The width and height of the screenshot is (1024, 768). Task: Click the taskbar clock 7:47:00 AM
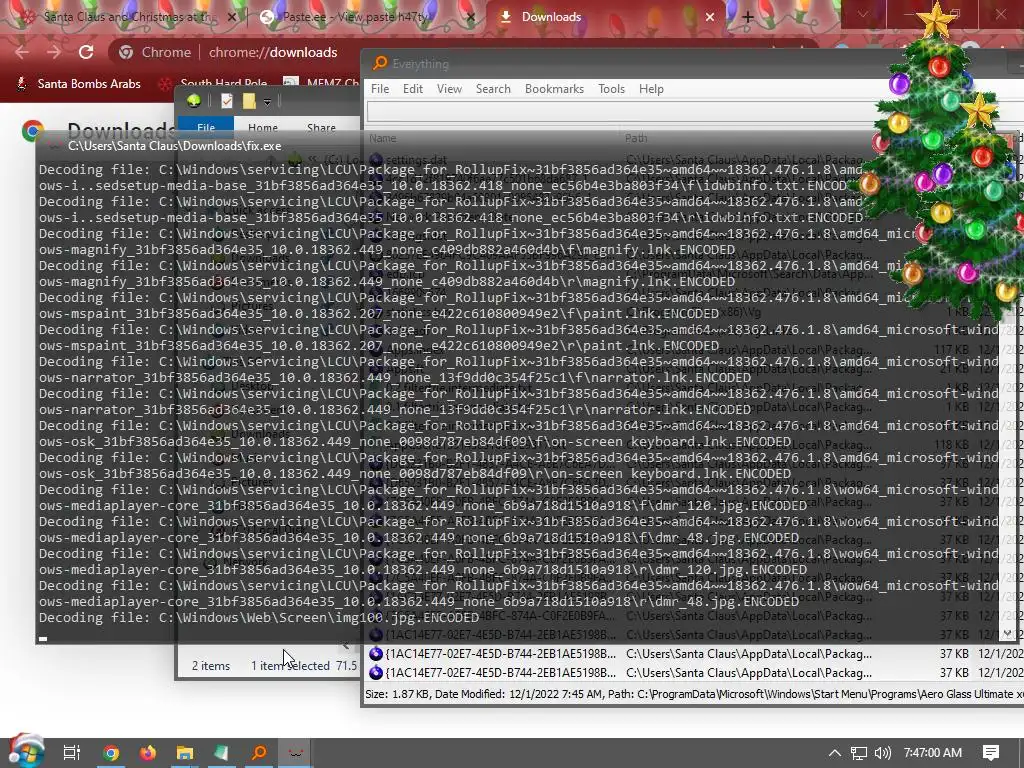click(933, 753)
